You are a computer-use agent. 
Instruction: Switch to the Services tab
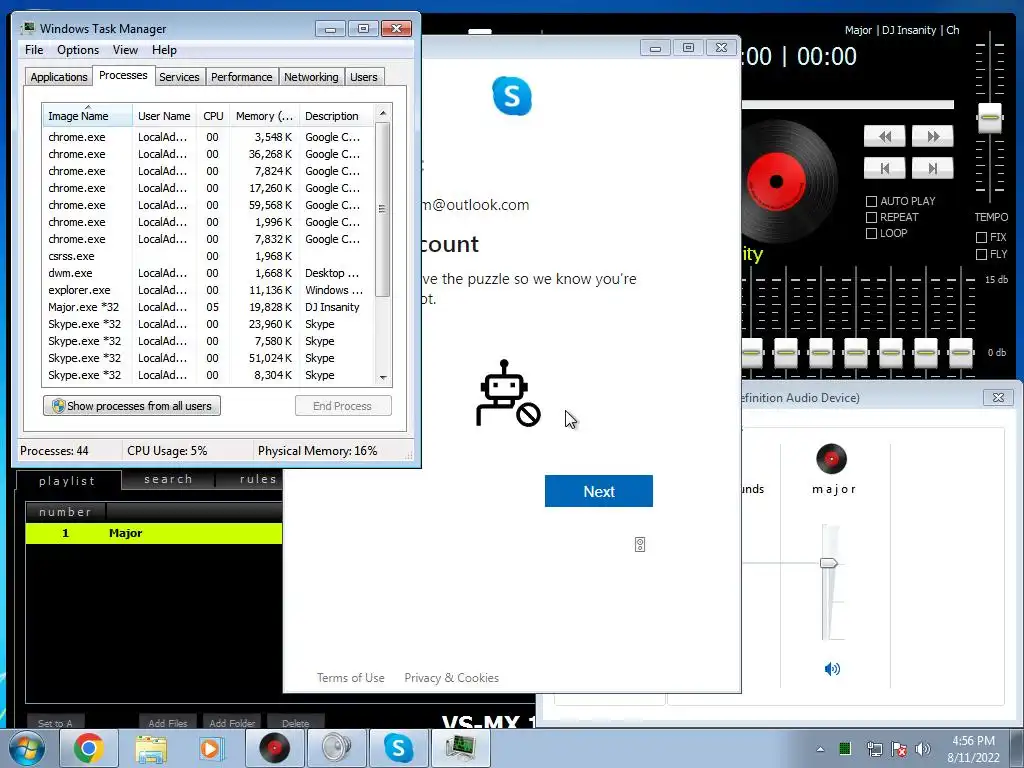(179, 76)
